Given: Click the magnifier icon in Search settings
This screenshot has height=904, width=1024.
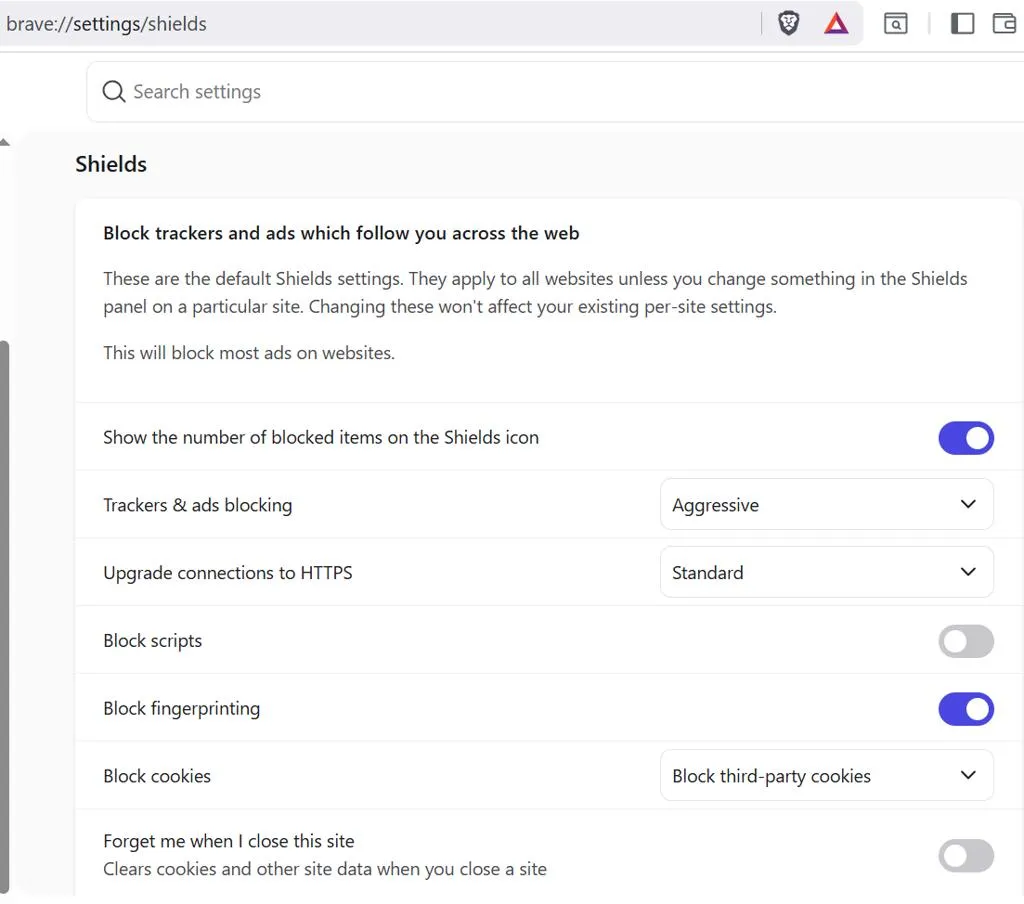Looking at the screenshot, I should pos(114,91).
